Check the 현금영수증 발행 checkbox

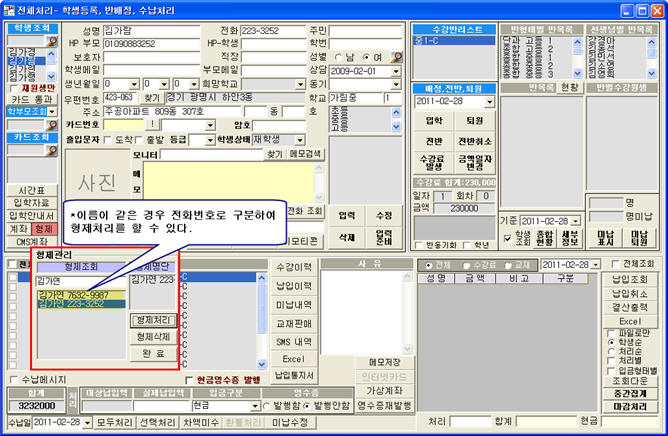190,381
